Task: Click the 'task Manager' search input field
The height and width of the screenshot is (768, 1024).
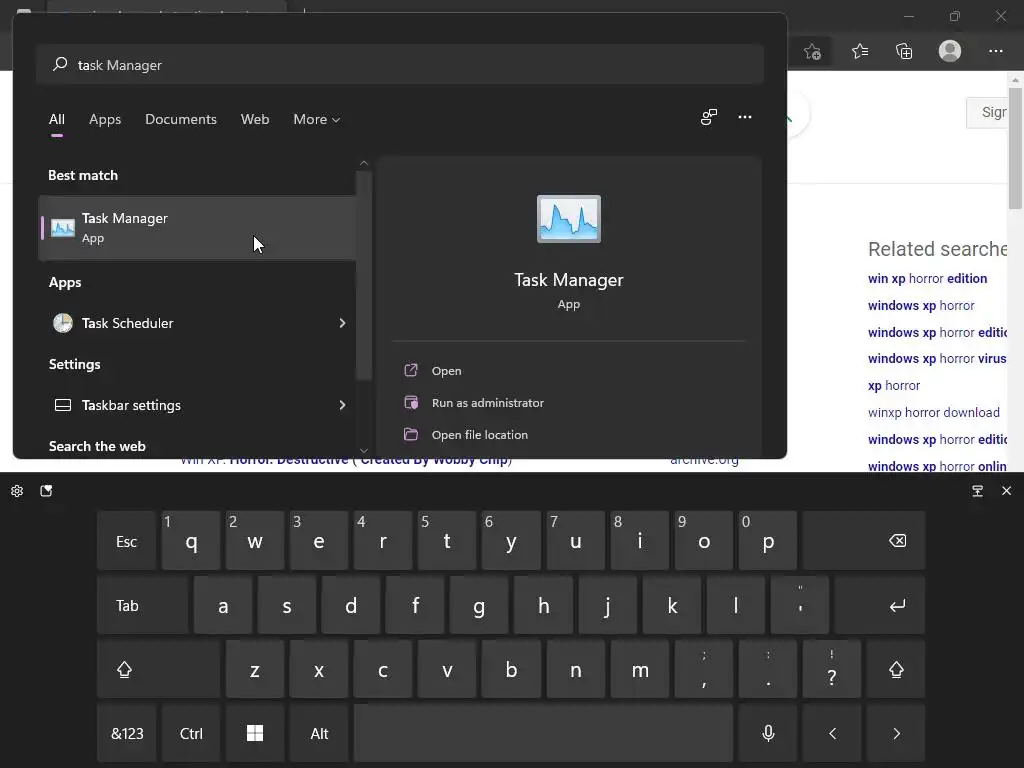Action: coord(400,65)
